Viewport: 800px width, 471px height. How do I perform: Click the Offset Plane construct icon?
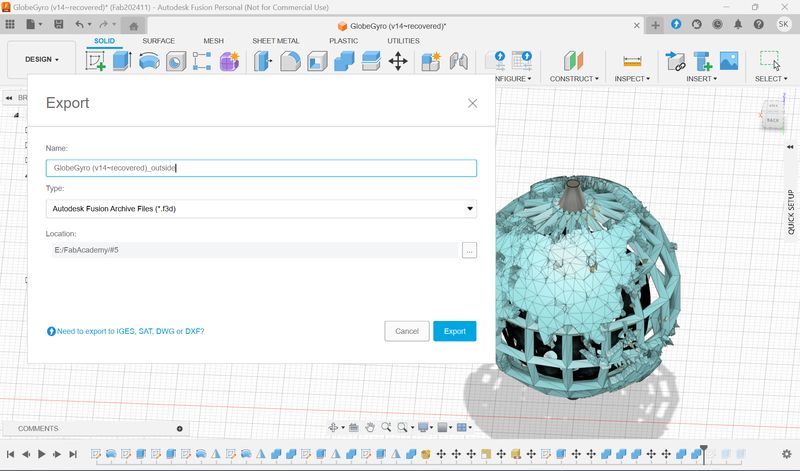pos(573,61)
